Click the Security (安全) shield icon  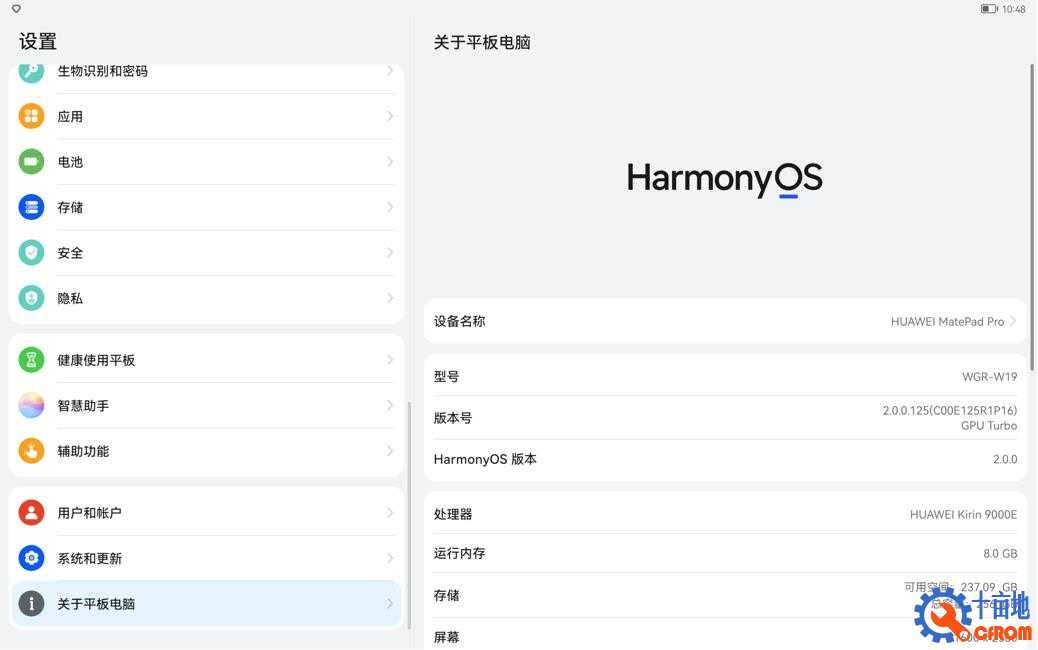point(32,253)
